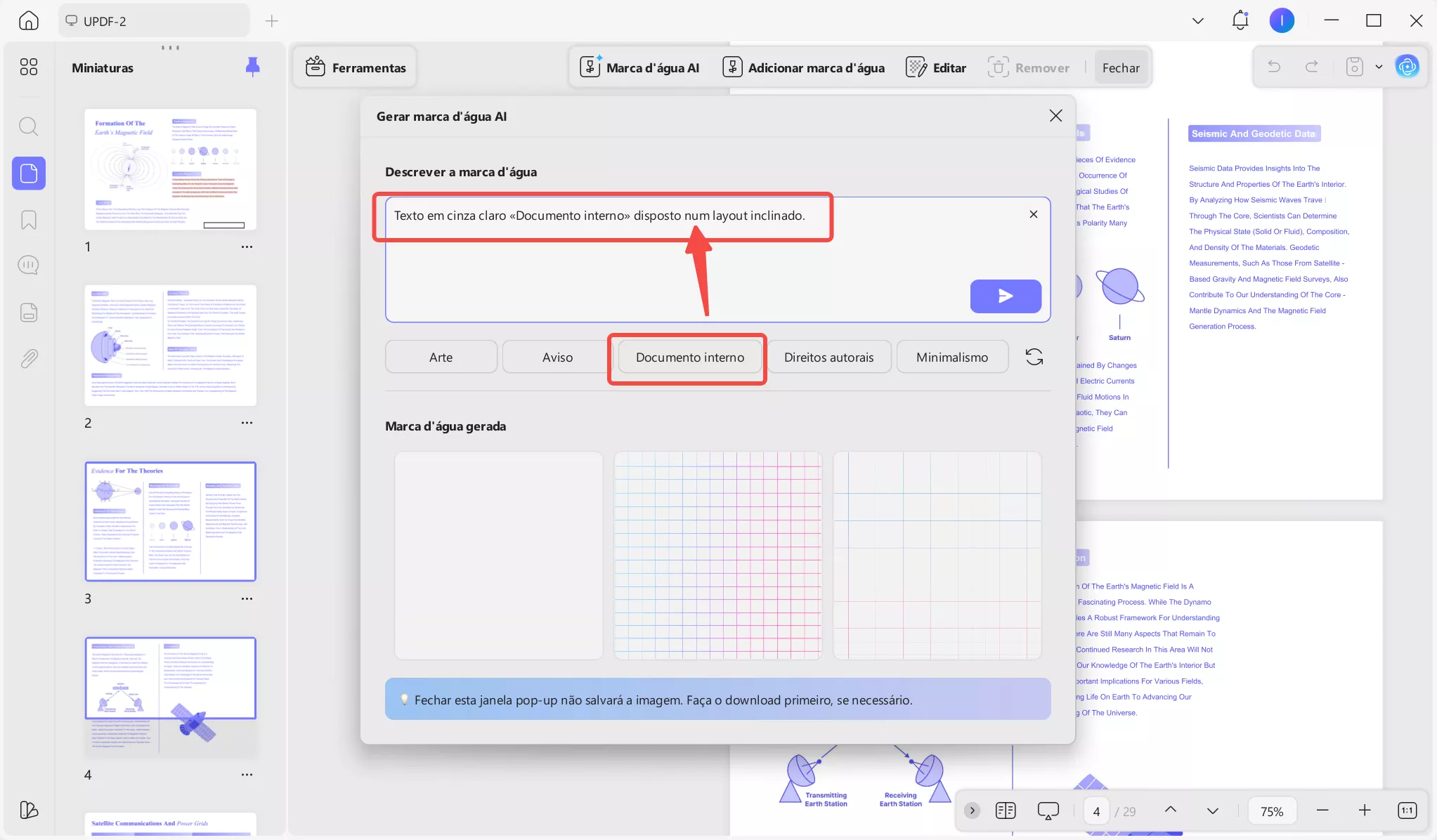Expand the bottom toolbar with the arrow
Screen dimensions: 1437x840
(x=972, y=811)
